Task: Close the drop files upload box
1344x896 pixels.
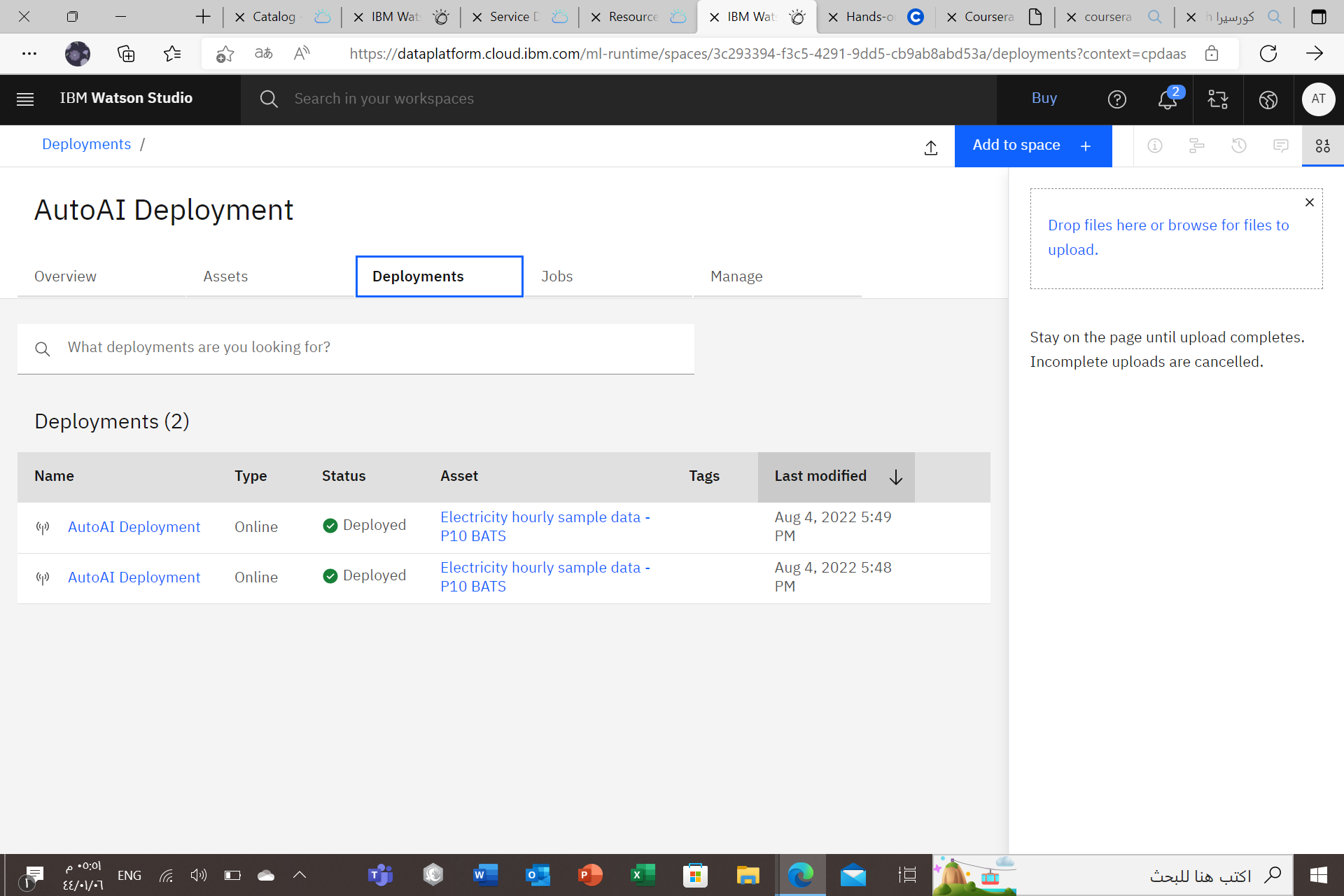Action: click(1310, 202)
